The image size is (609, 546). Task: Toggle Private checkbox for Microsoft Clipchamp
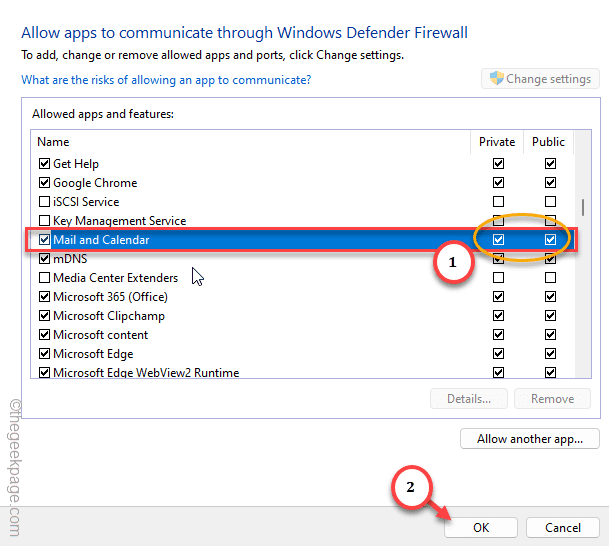tap(498, 316)
